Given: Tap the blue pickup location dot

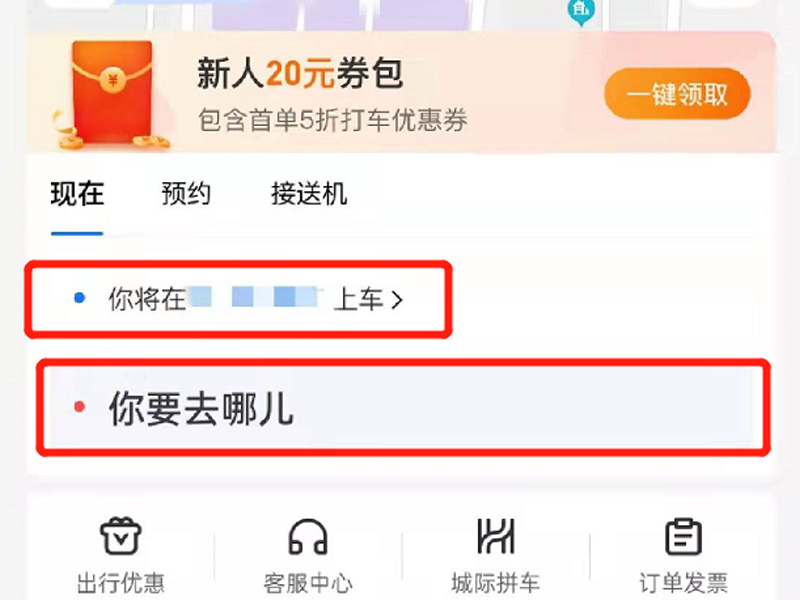Looking at the screenshot, I should [x=80, y=297].
